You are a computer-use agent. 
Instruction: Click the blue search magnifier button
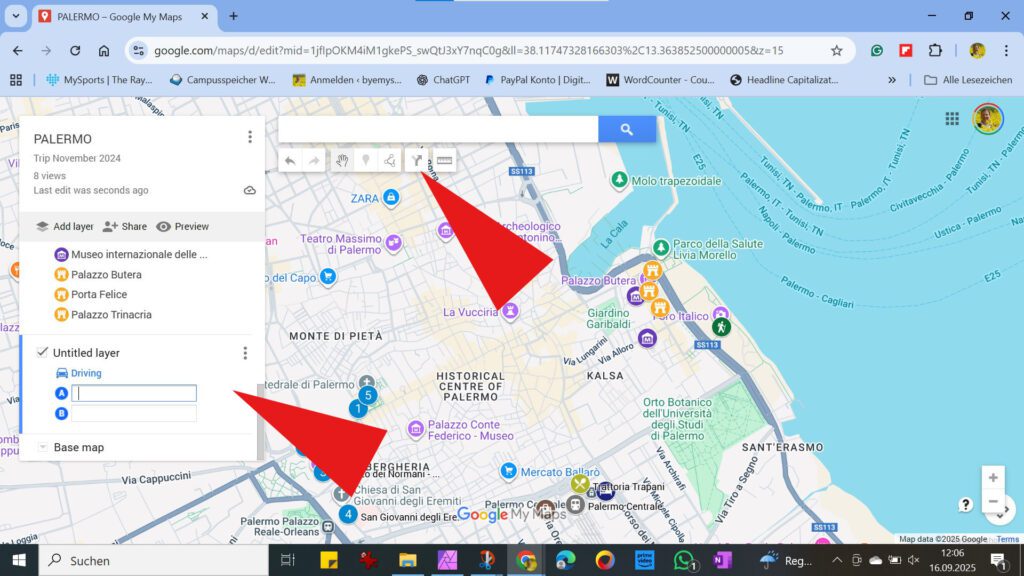pyautogui.click(x=625, y=128)
